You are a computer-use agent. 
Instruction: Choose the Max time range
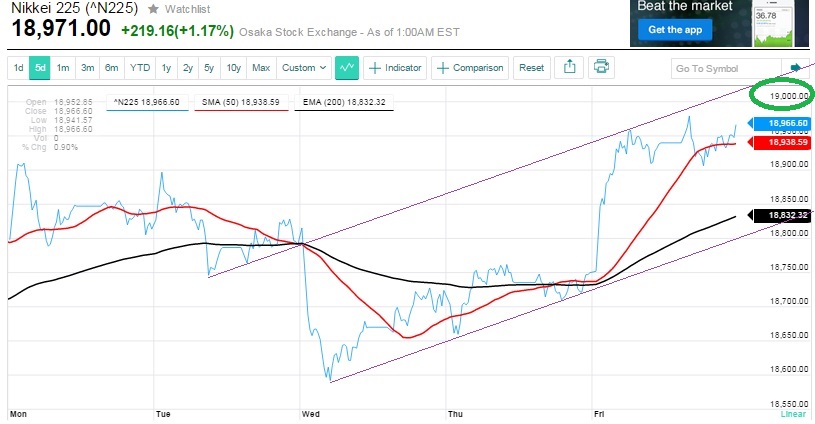point(261,68)
